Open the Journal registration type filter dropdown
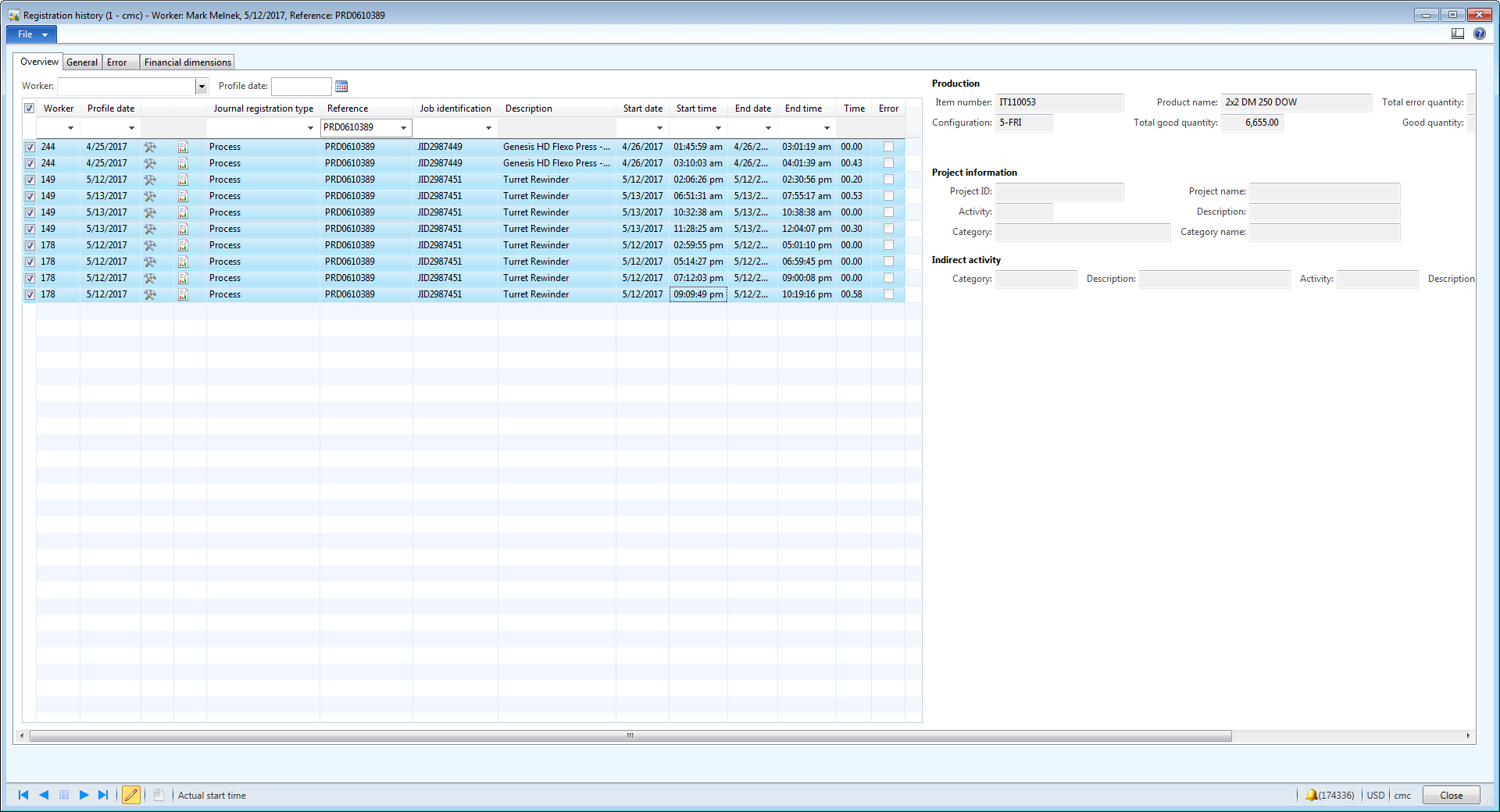This screenshot has width=1500, height=812. (x=310, y=128)
